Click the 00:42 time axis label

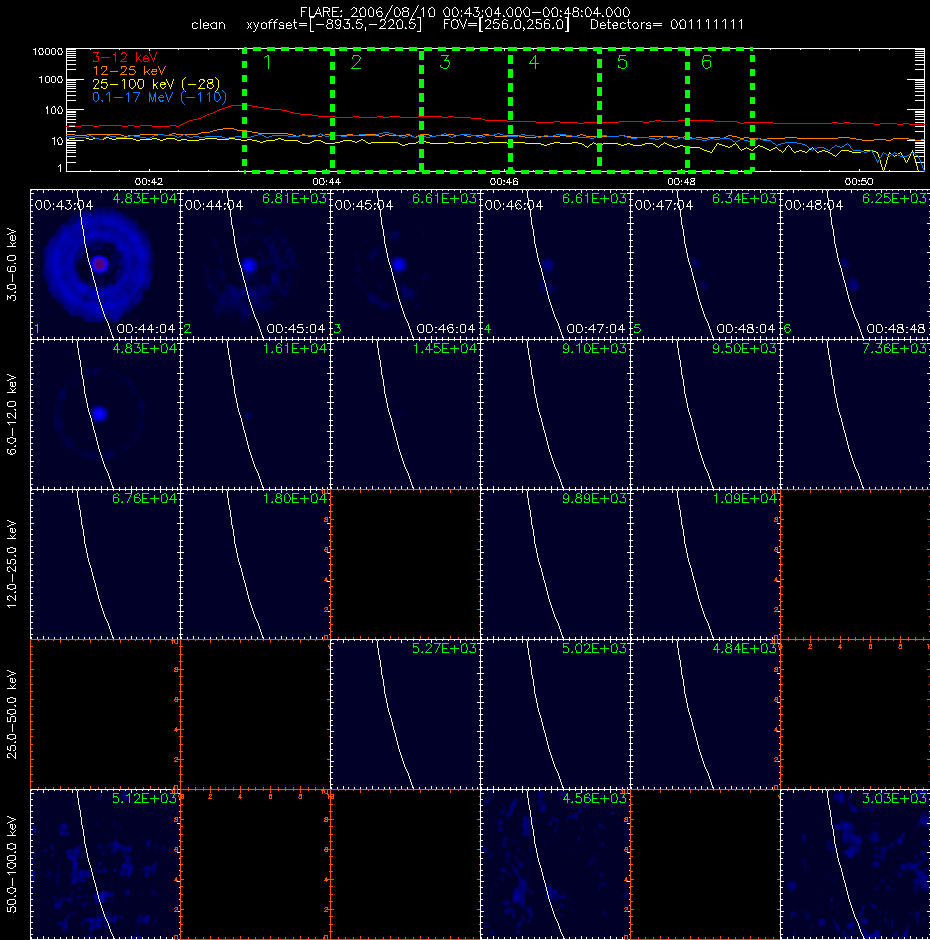click(149, 182)
